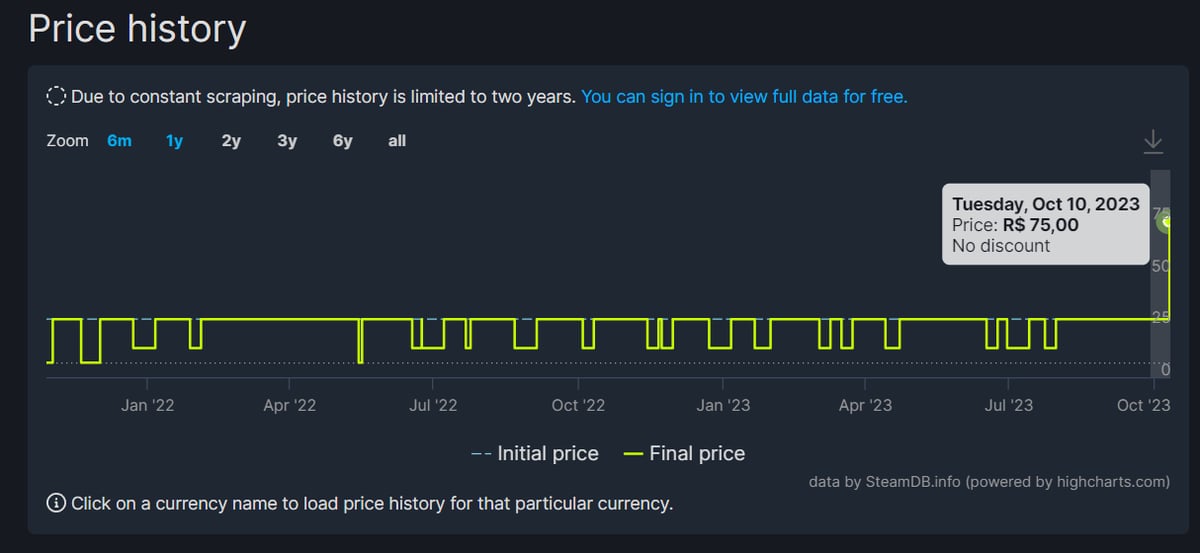Show all price history with 'all' zoom
The image size is (1200, 553).
(x=397, y=141)
